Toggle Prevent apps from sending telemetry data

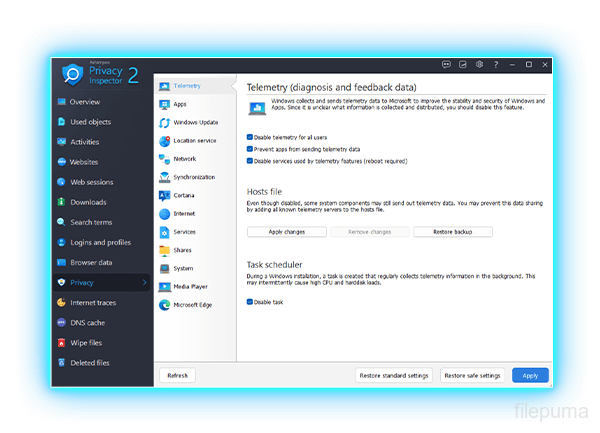(249, 148)
